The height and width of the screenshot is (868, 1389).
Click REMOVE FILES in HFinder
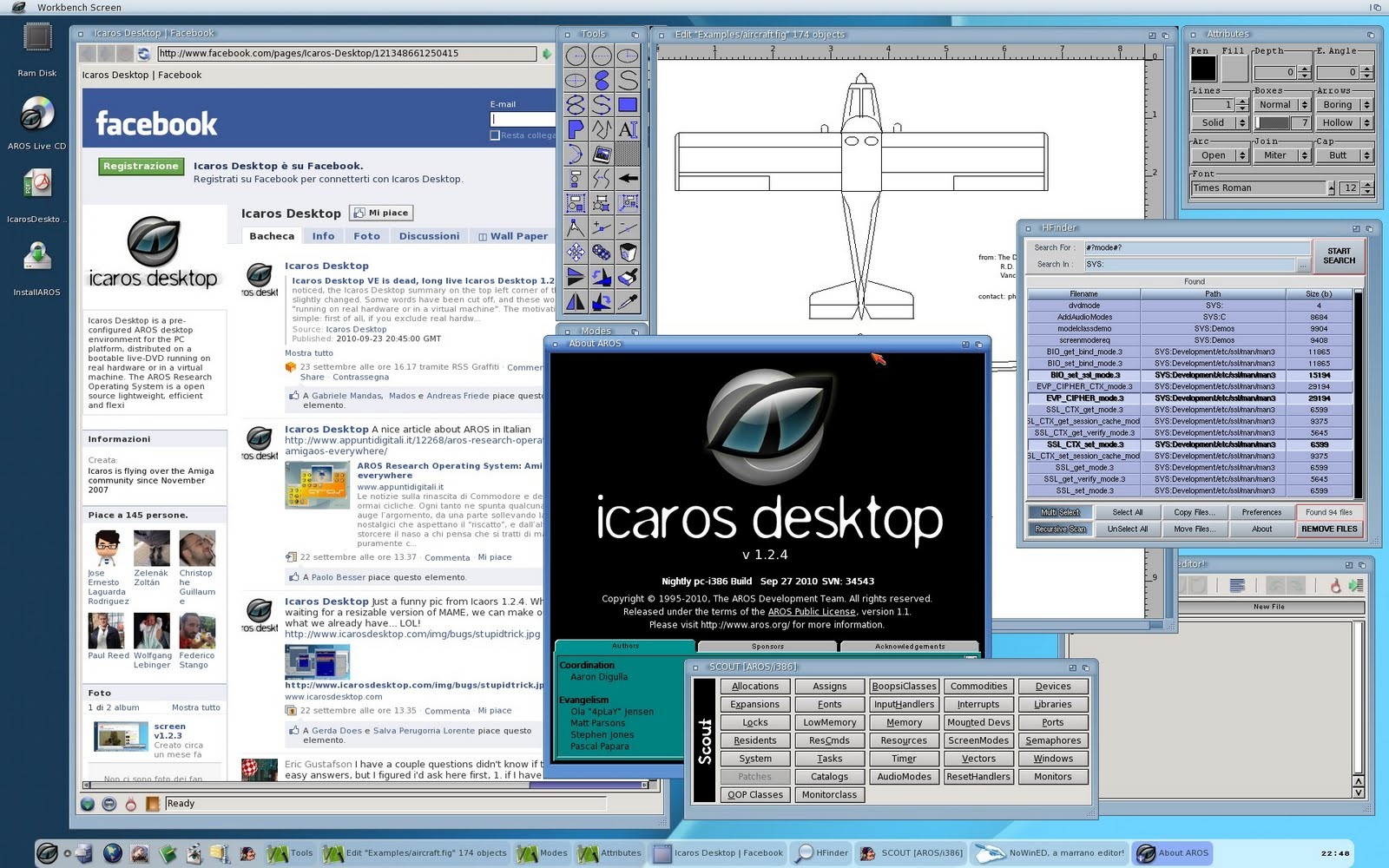pyautogui.click(x=1329, y=529)
